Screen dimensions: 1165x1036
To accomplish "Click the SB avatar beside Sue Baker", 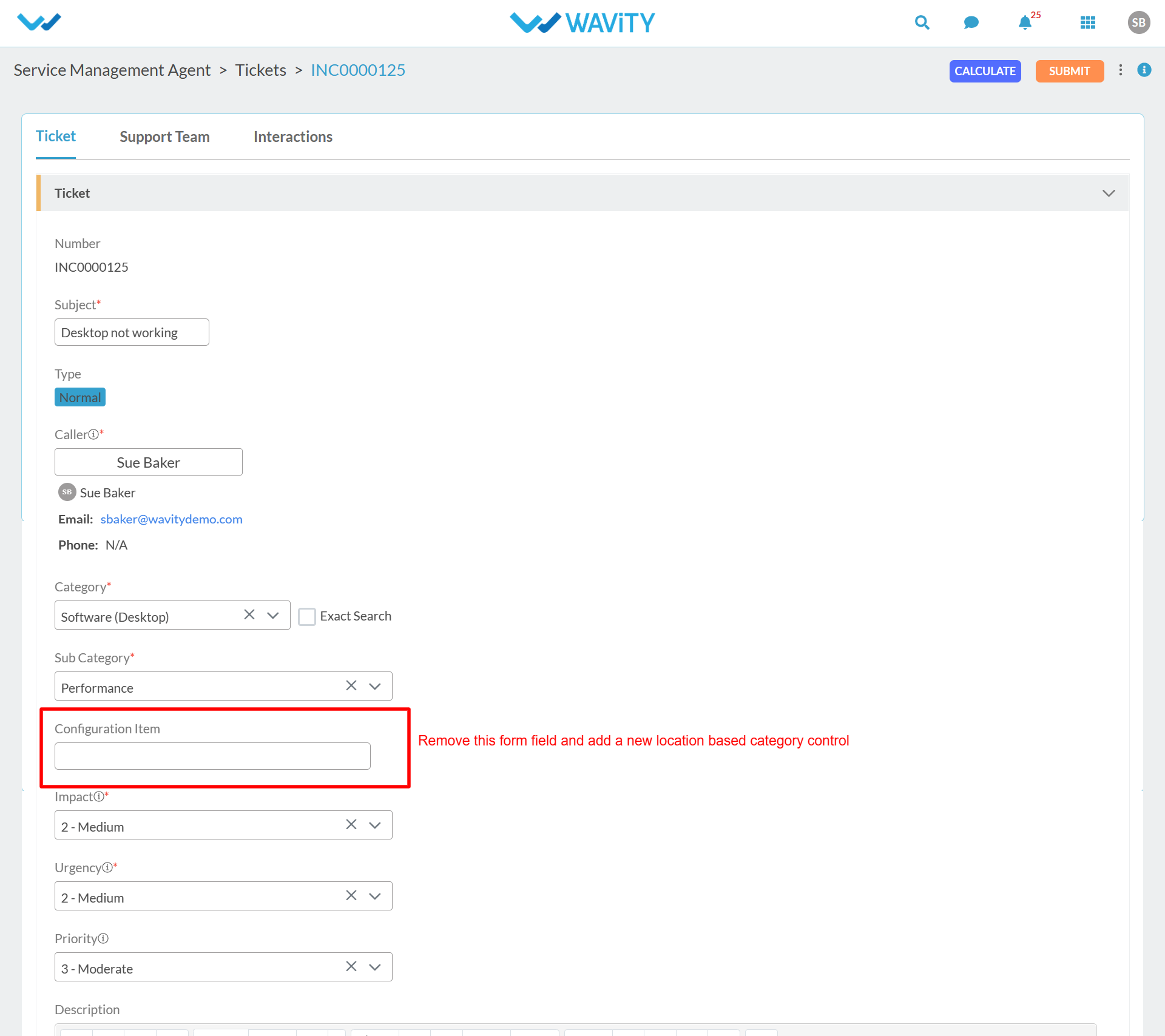I will [67, 492].
